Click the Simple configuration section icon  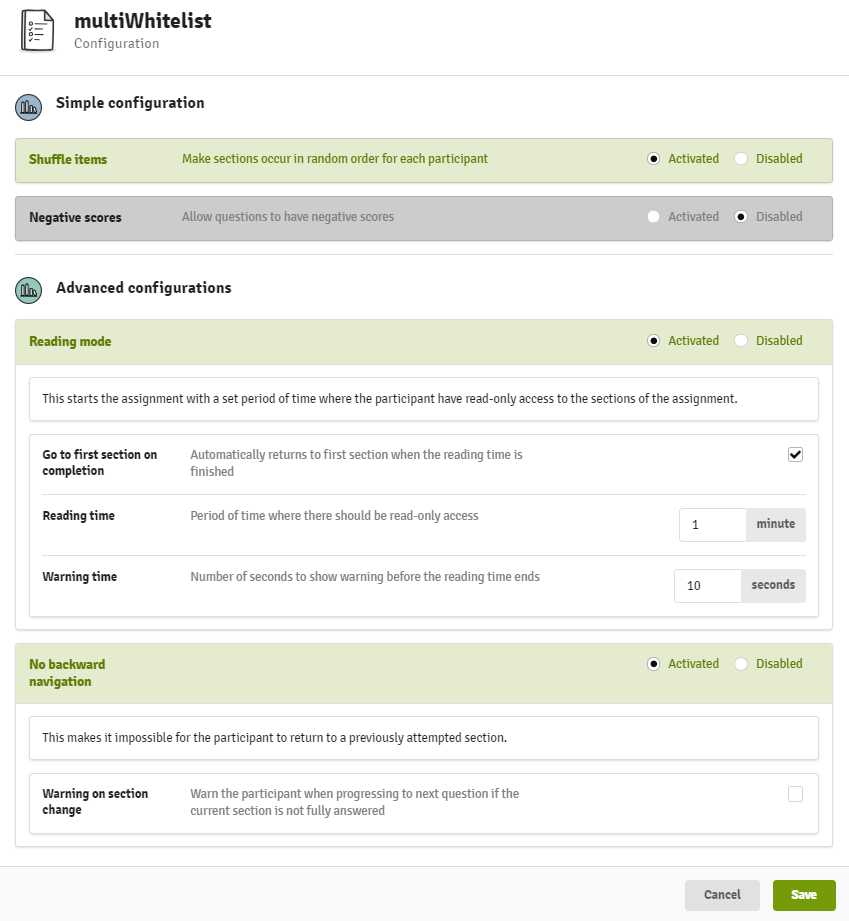(28, 107)
